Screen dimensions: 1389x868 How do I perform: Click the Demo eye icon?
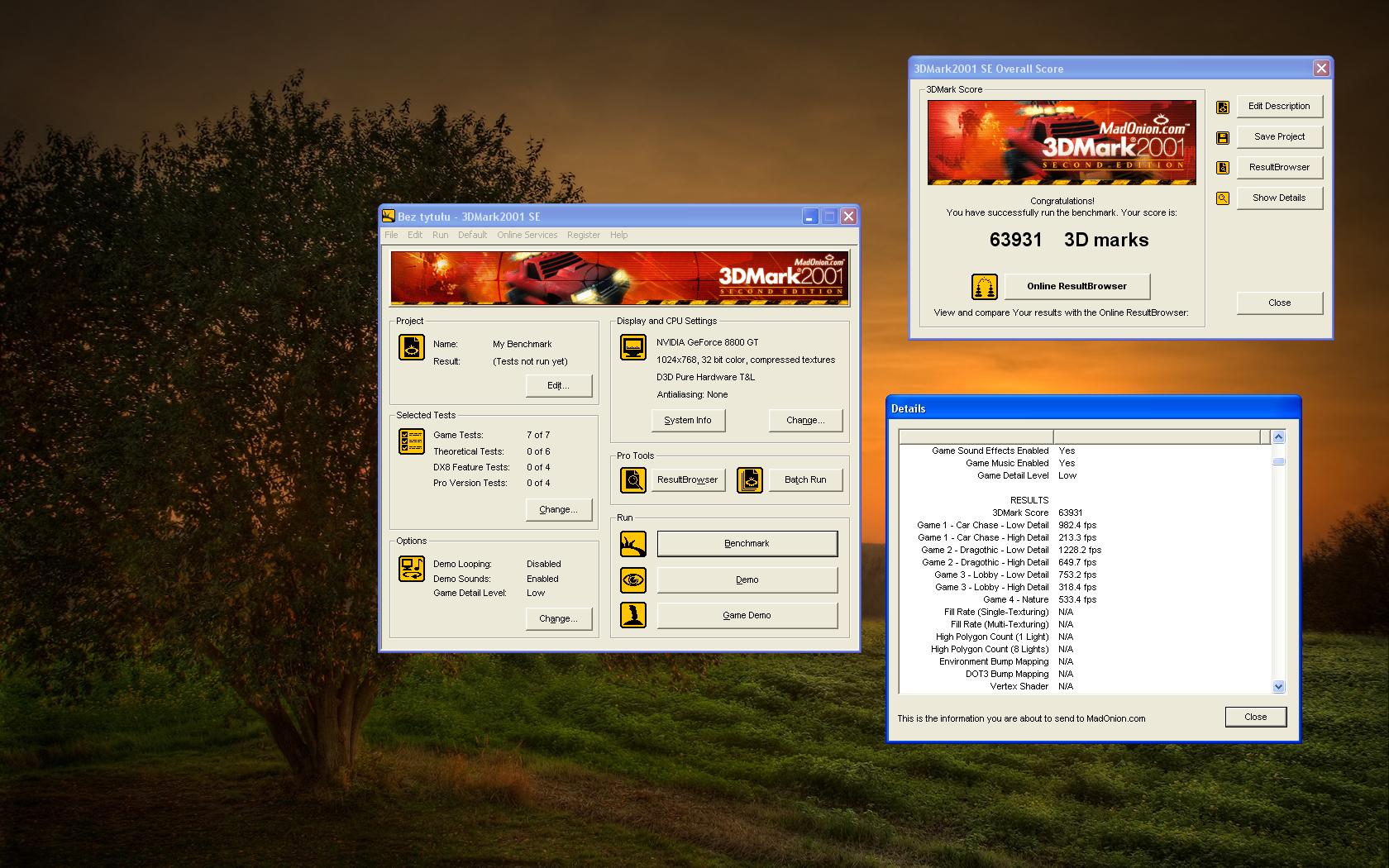[633, 579]
